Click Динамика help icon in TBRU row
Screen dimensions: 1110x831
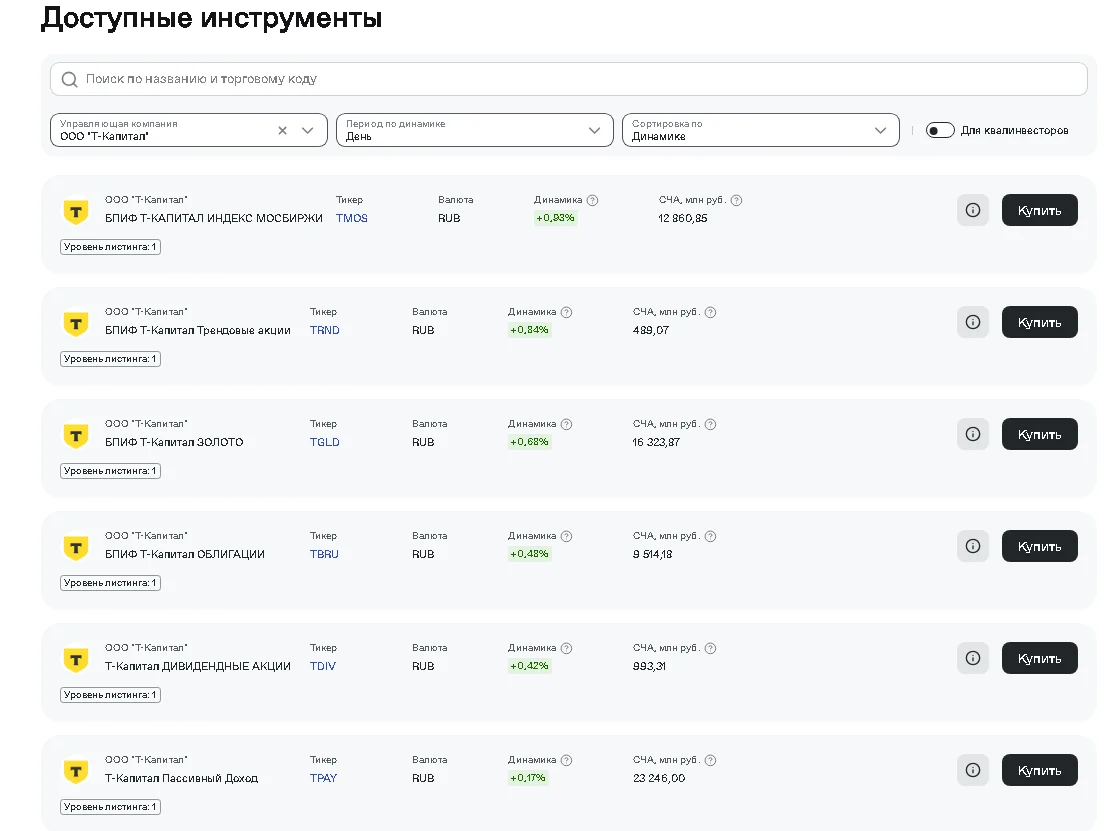[x=566, y=536]
